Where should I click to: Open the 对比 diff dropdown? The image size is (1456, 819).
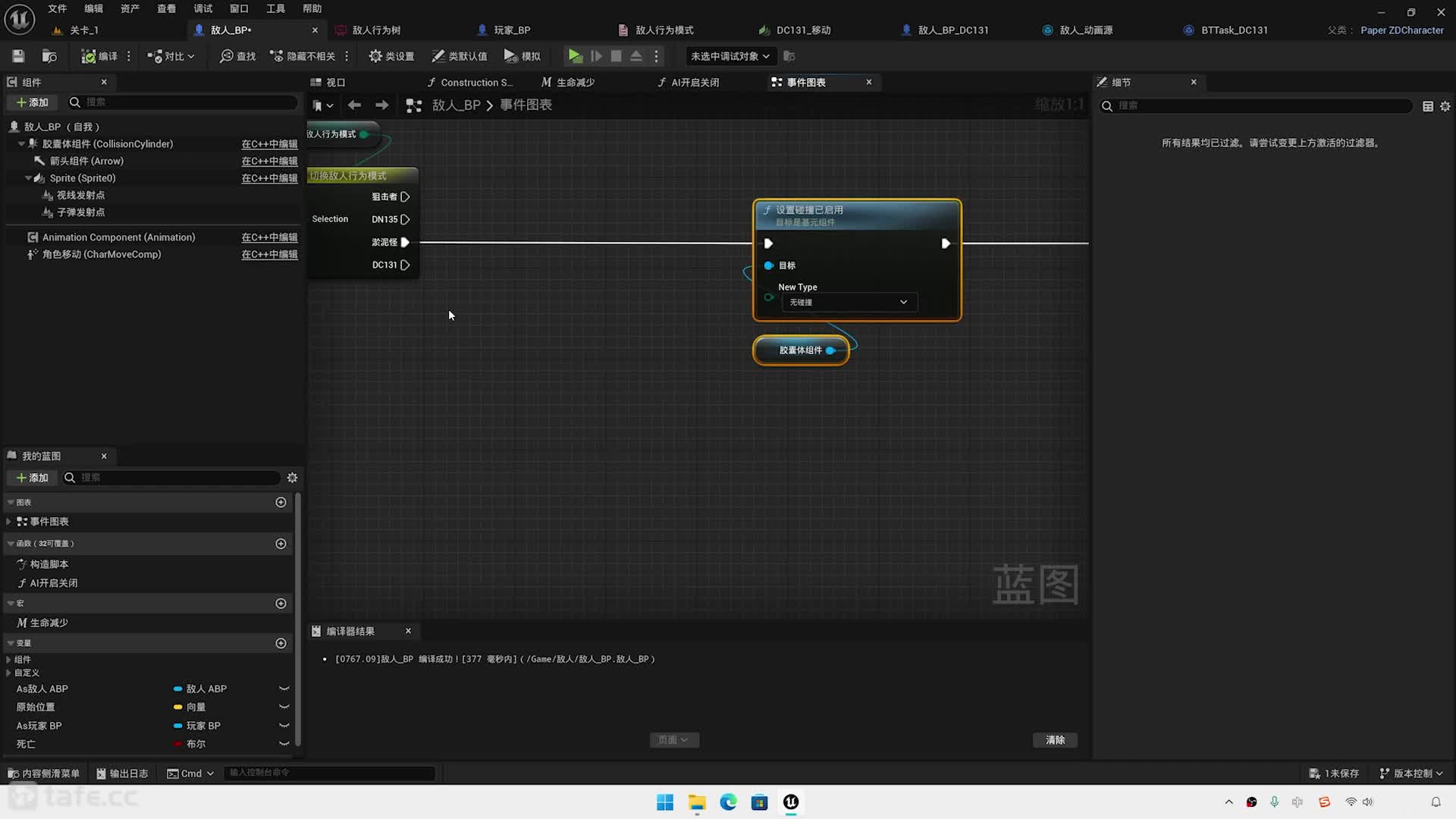171,56
